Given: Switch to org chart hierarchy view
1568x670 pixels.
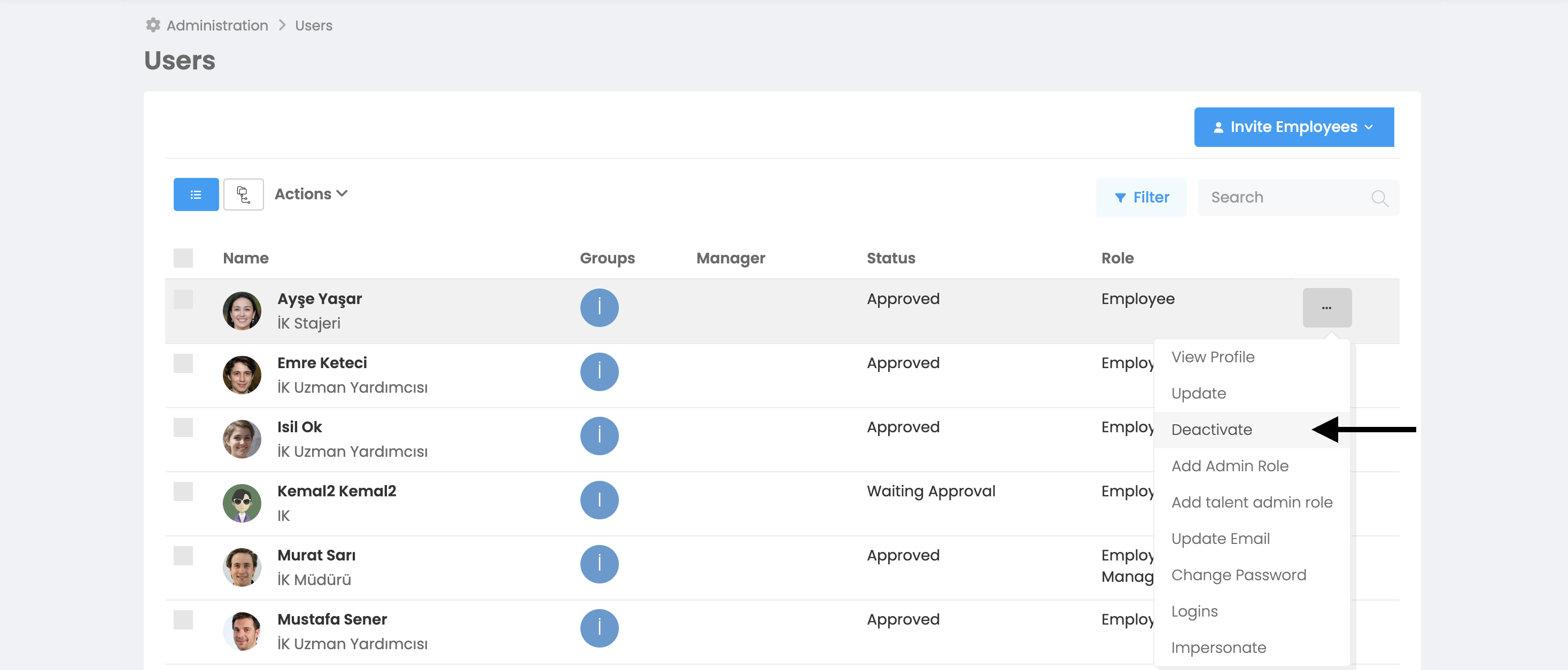Looking at the screenshot, I should (243, 194).
